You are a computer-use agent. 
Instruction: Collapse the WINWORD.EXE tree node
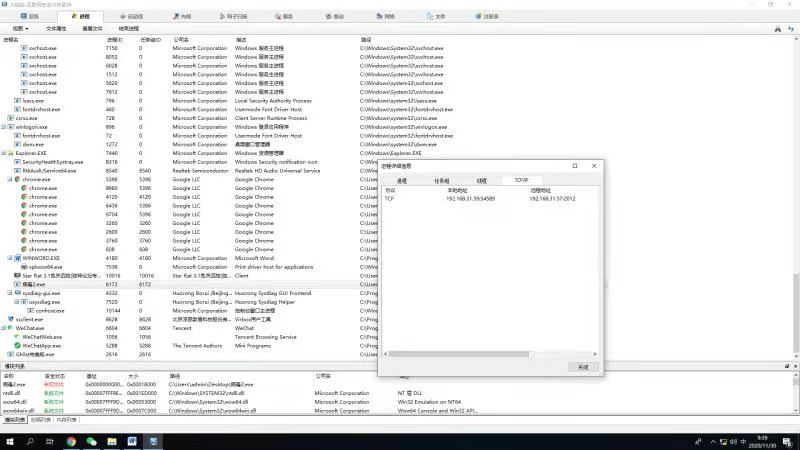10,258
